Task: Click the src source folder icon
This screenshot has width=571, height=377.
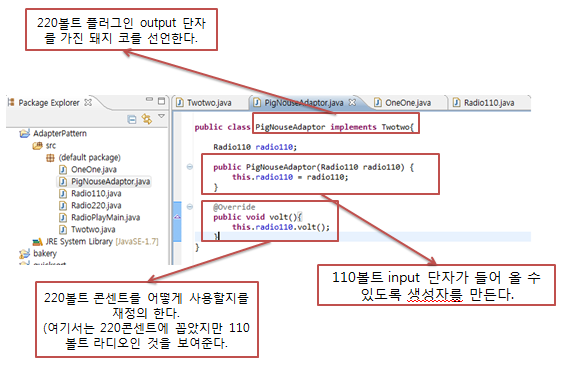Action: [x=38, y=146]
